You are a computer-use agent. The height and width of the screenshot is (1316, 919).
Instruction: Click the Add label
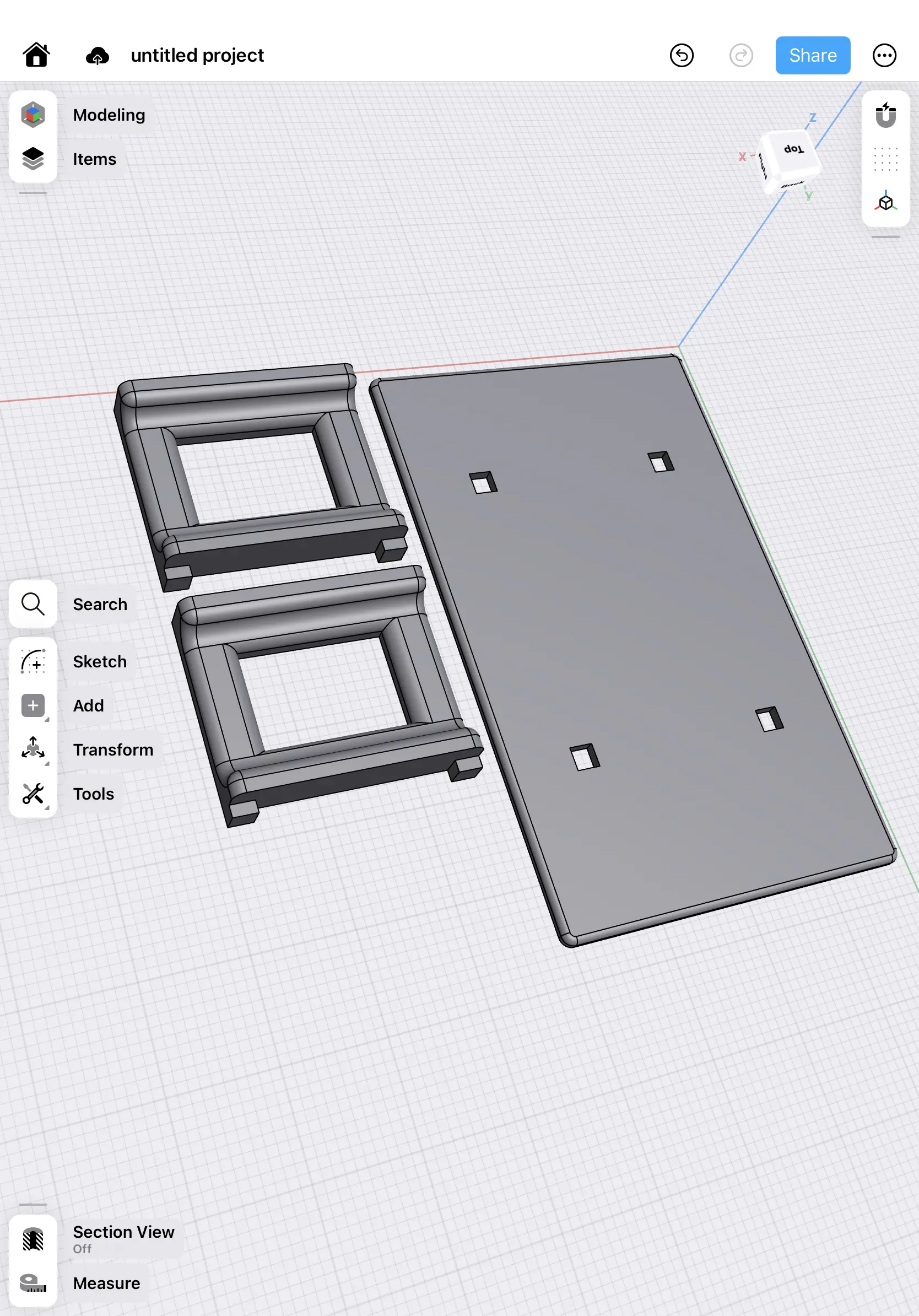[x=88, y=705]
